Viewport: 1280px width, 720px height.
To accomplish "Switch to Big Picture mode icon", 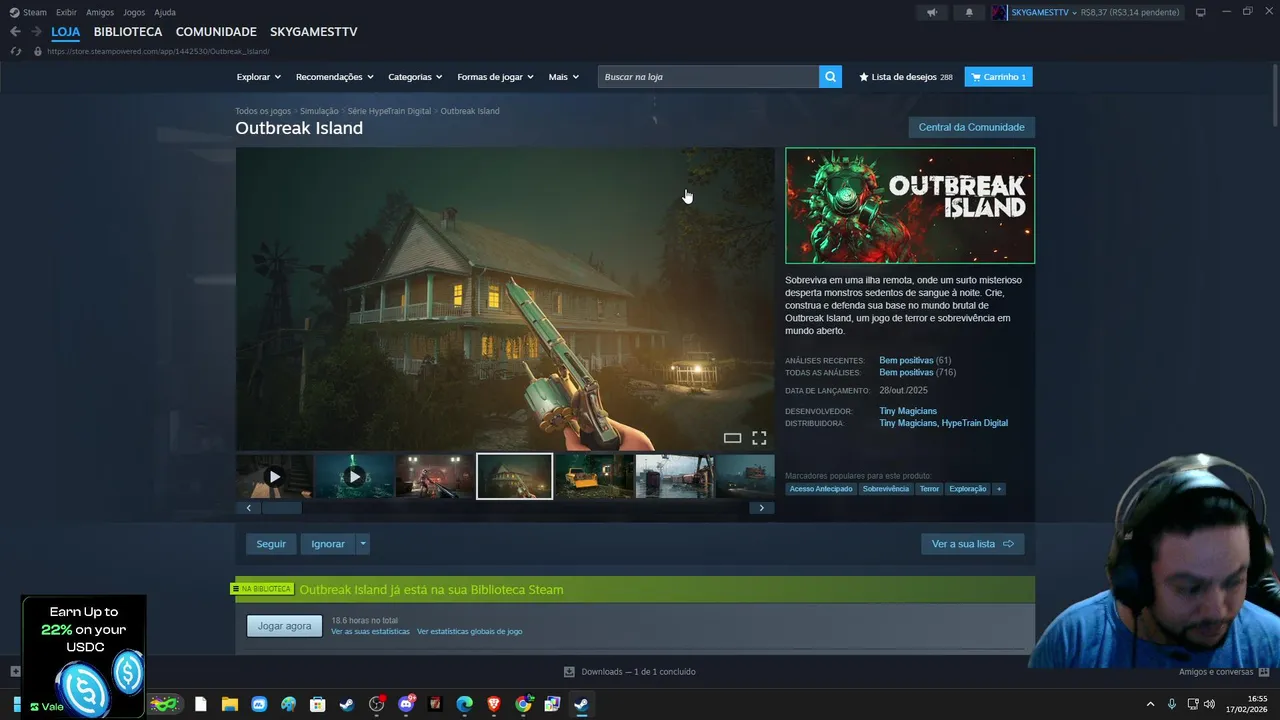I will point(1201,12).
